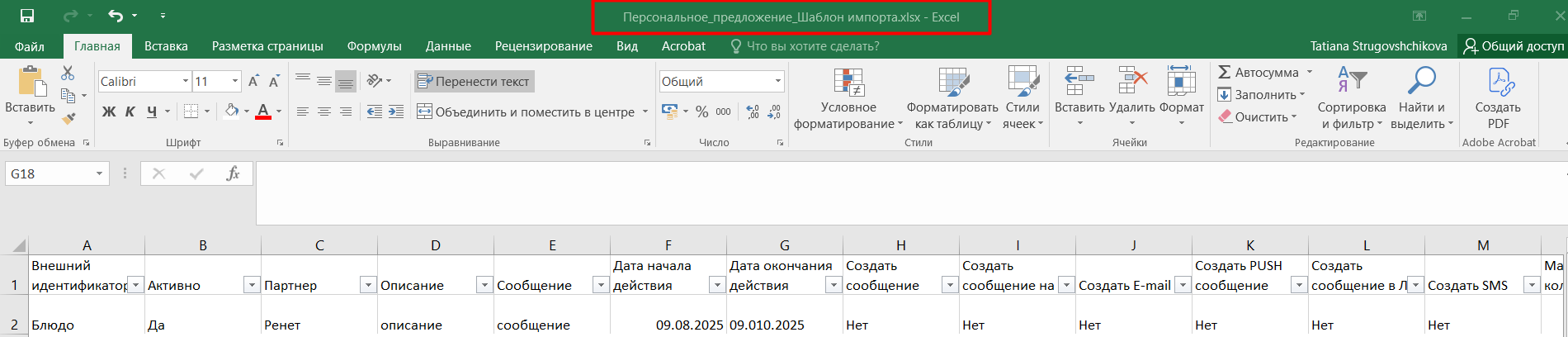Switch to the Рецензирование tab
The width and height of the screenshot is (1568, 337).
(x=544, y=46)
